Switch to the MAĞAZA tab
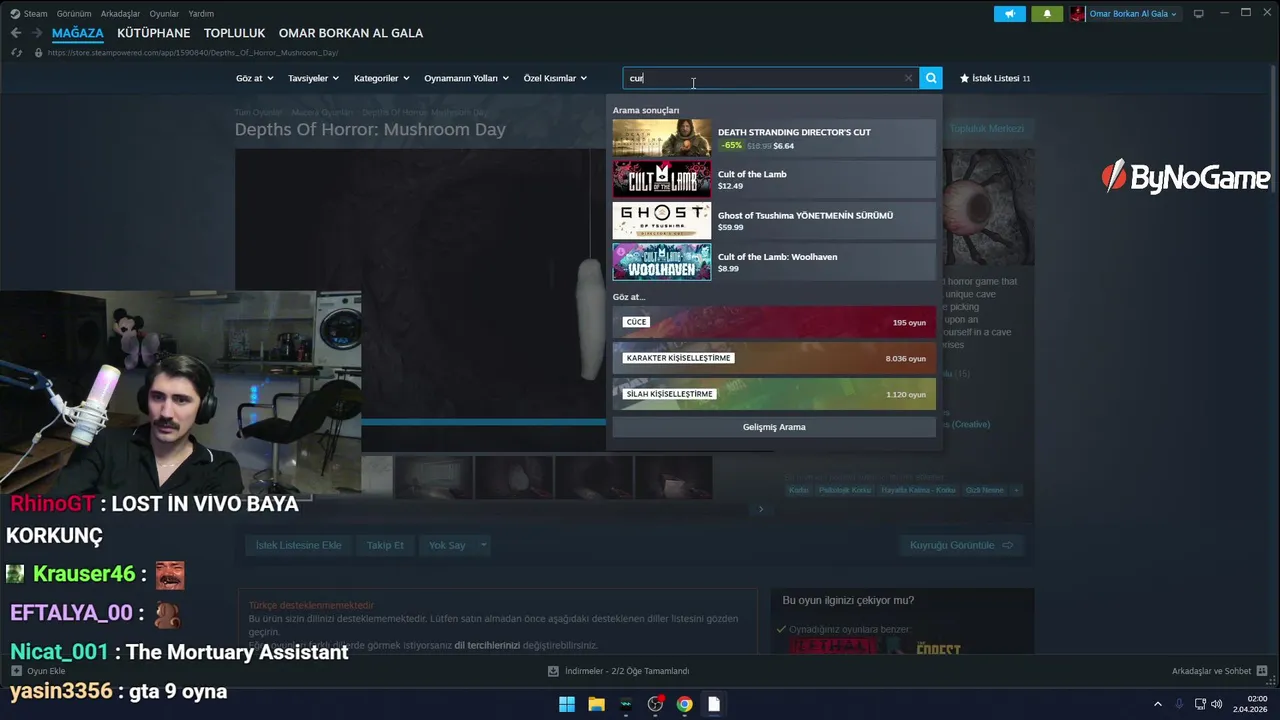1280x720 pixels. tap(78, 33)
